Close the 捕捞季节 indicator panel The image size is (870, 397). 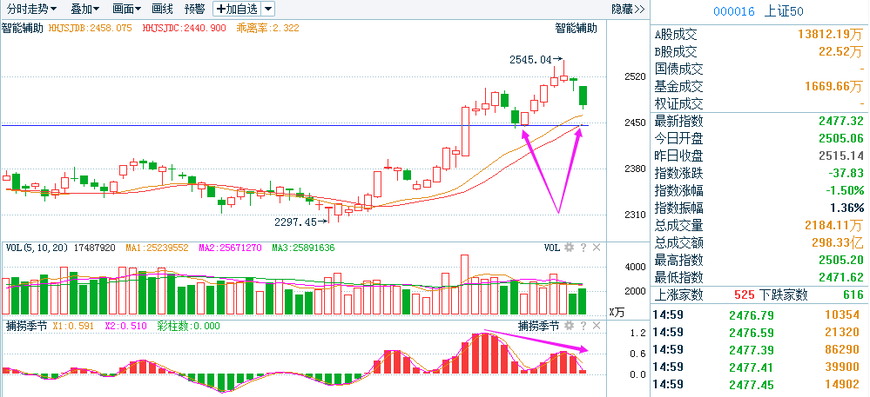596,326
